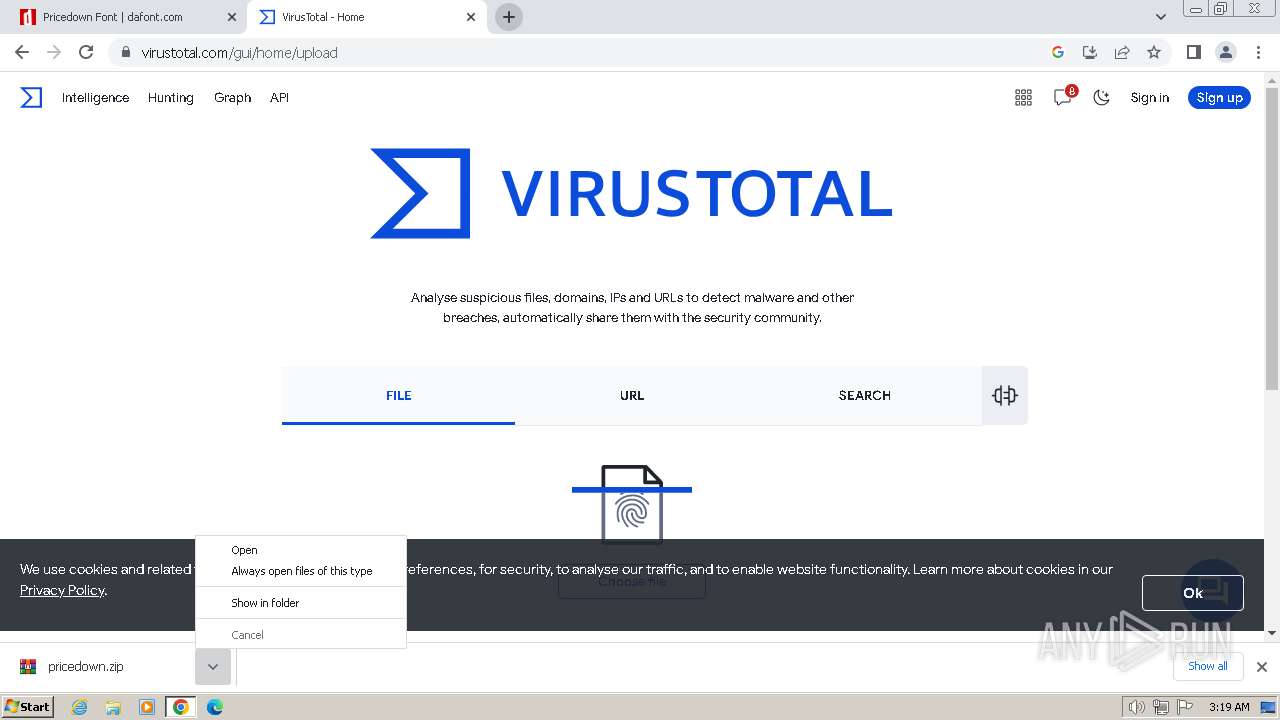This screenshot has width=1280, height=720.
Task: Open notifications speech bubble icon
Action: (x=1063, y=97)
